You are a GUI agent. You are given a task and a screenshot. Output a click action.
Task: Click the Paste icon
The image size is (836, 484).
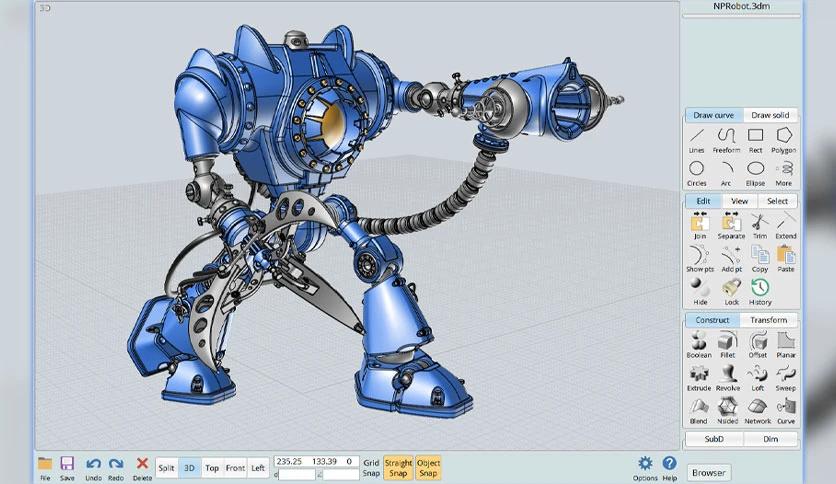point(786,259)
